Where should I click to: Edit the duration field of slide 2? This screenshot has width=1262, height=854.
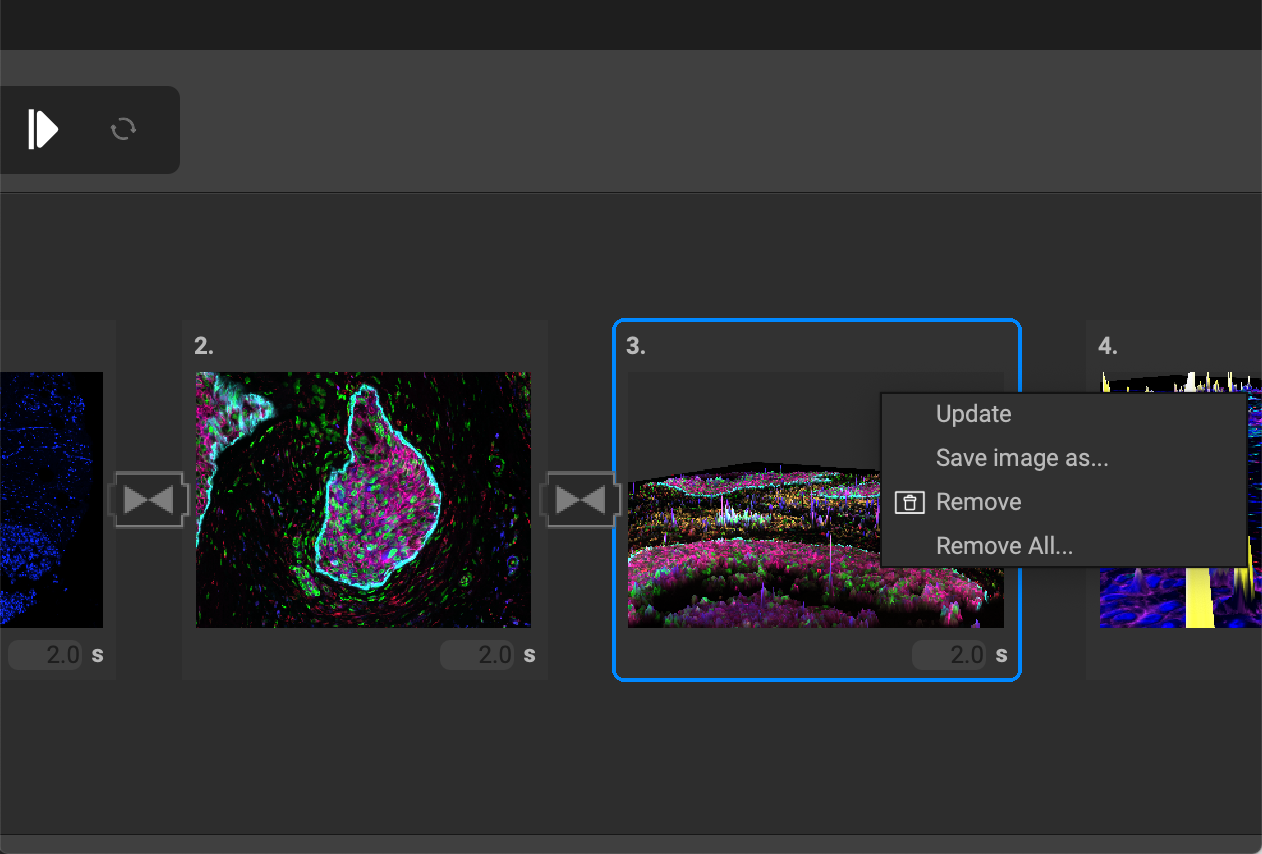click(477, 655)
